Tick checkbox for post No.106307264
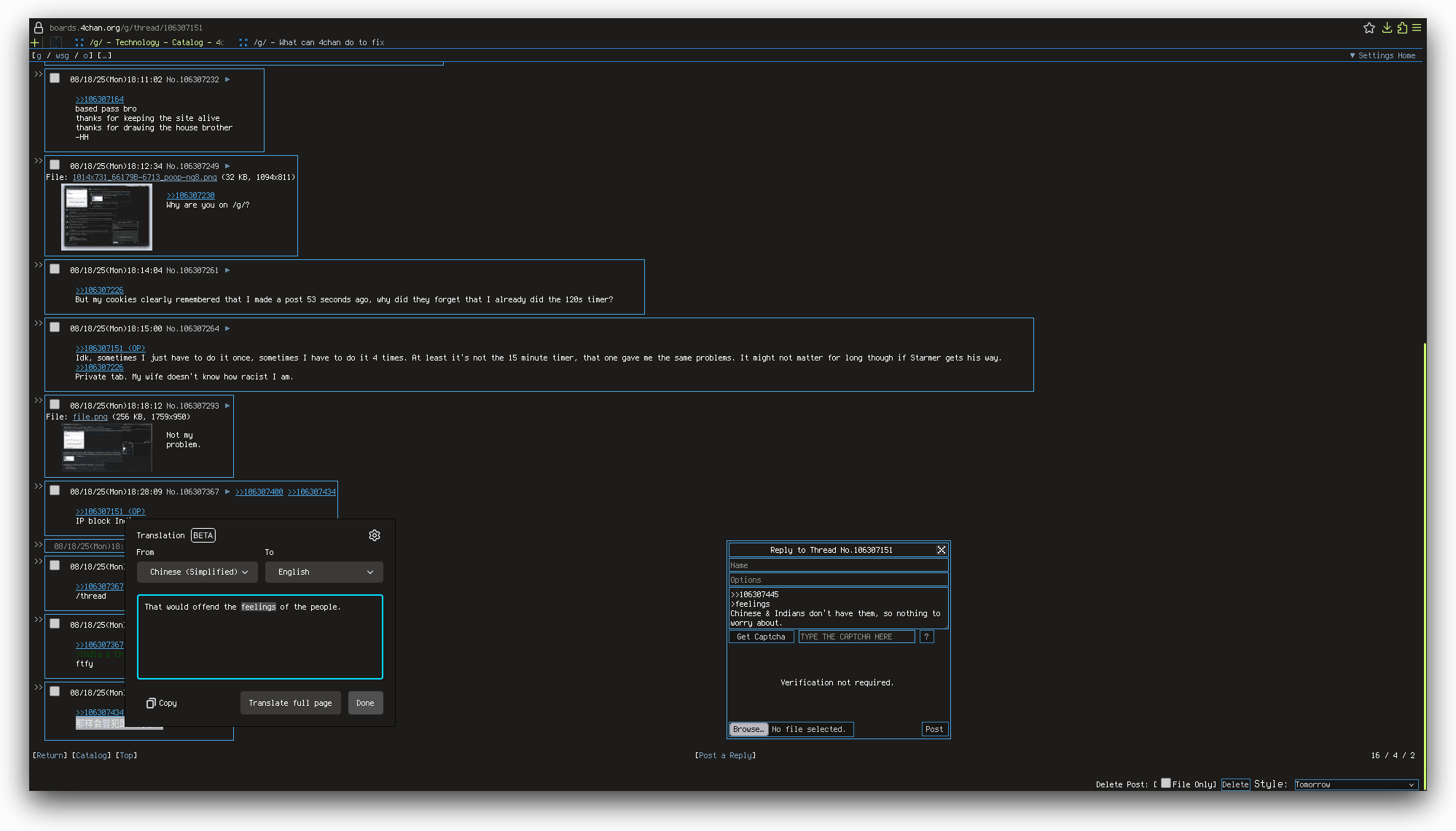1456x831 pixels. 55,328
